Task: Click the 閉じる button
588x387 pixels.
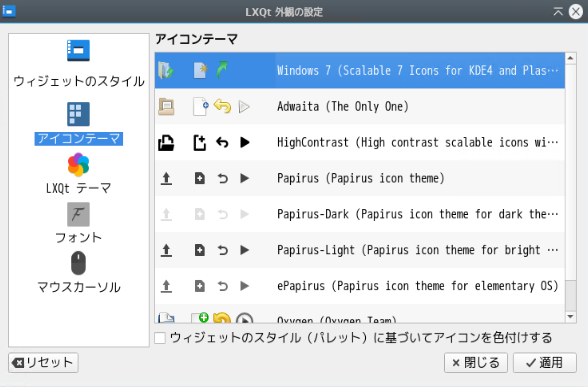Action: point(476,363)
